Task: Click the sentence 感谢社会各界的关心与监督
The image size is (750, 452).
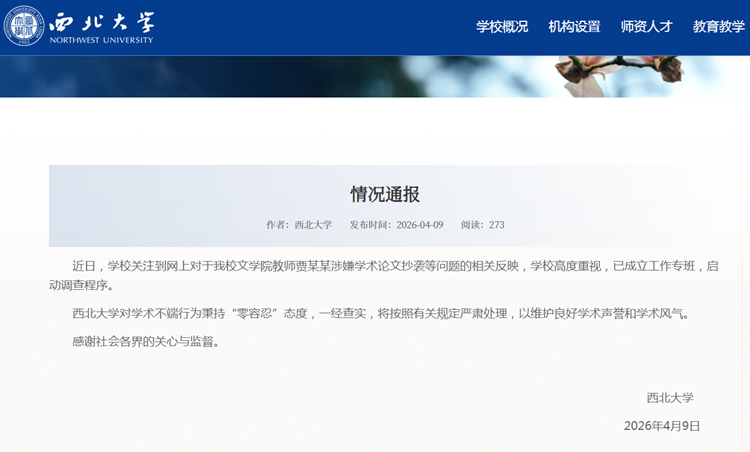Action: coord(145,342)
